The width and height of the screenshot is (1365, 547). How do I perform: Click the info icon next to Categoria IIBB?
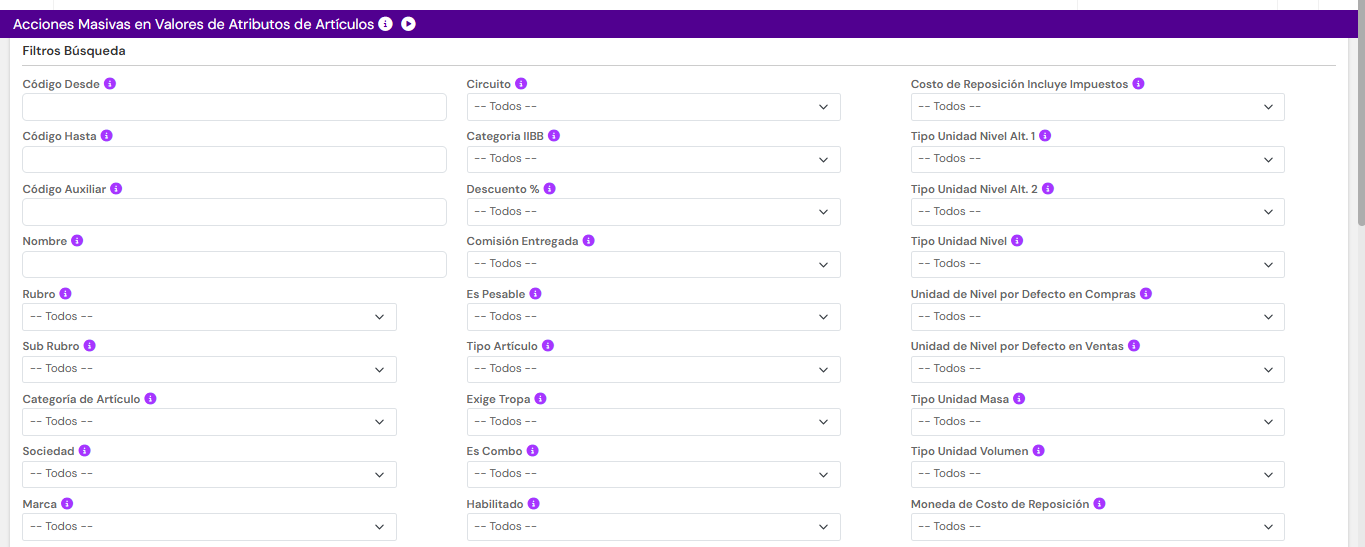click(554, 136)
